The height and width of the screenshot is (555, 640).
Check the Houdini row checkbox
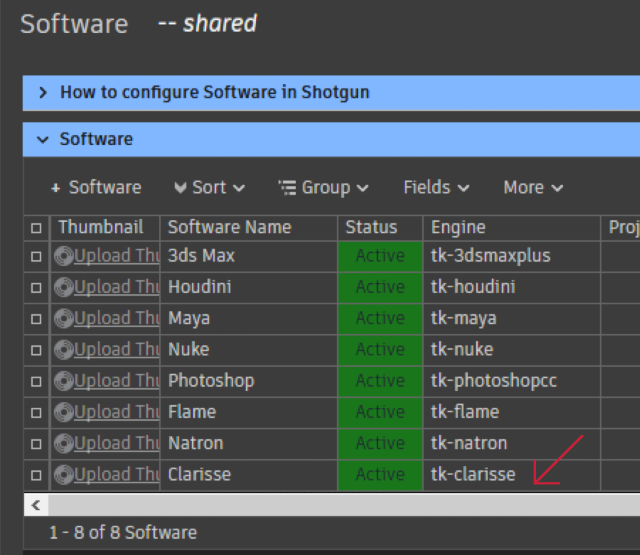(36, 288)
